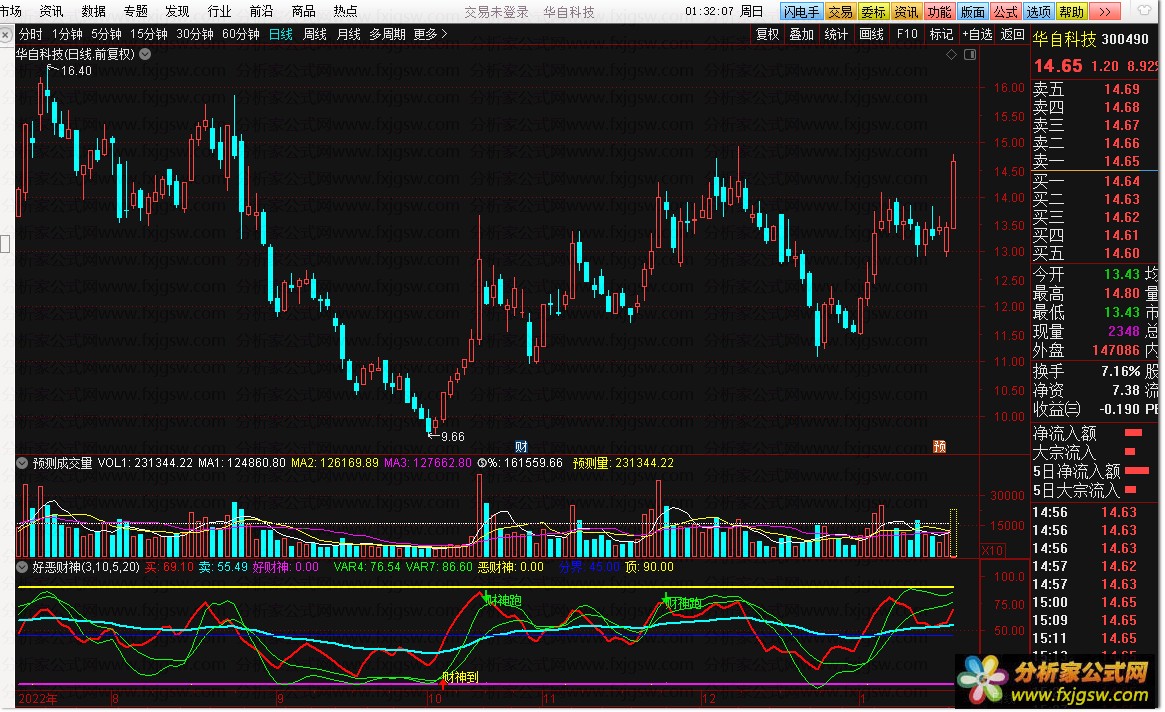
Task: Select the 30分钟 period tab
Action: tap(195, 34)
